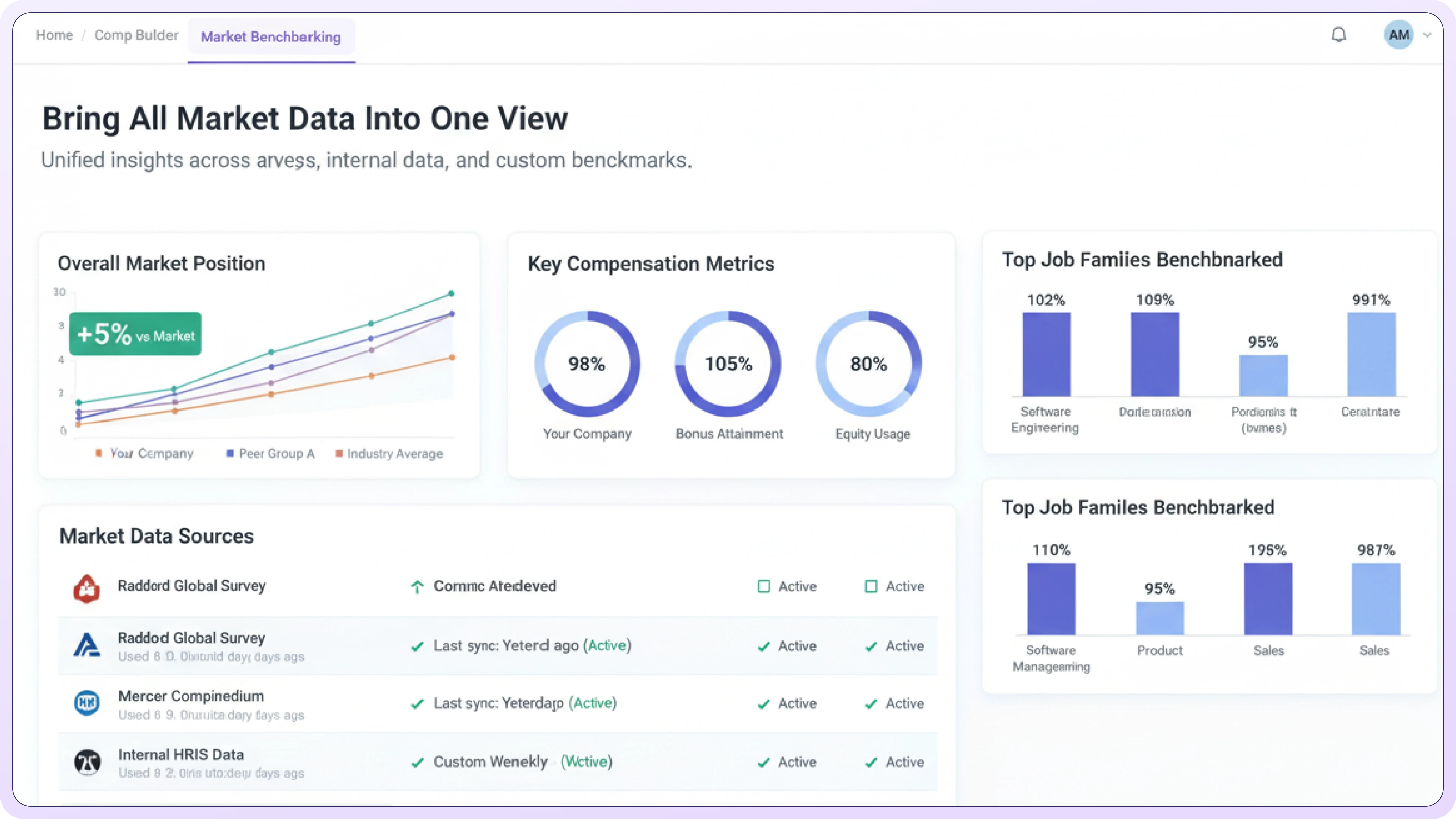Click the +5% vs Market badge
The height and width of the screenshot is (819, 1456).
pyautogui.click(x=135, y=334)
